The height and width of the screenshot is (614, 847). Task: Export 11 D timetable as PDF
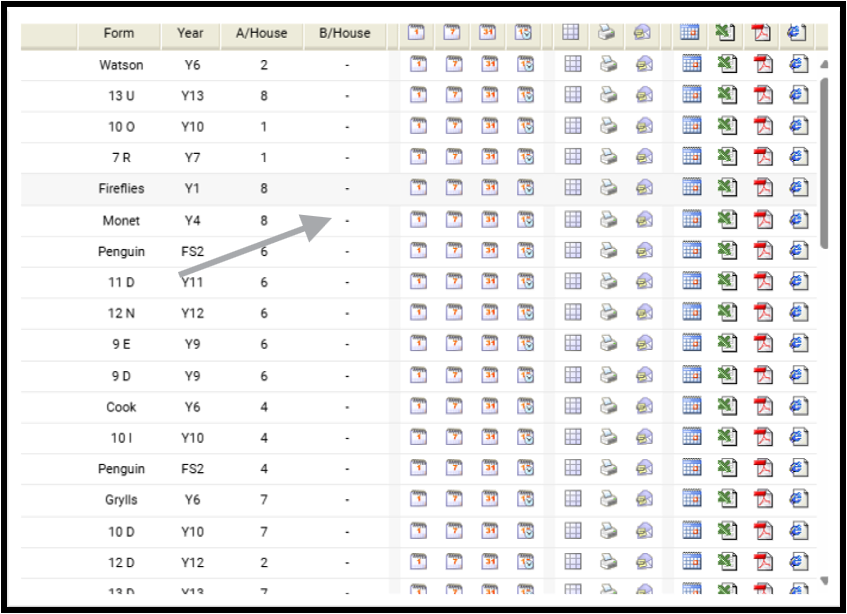coord(763,282)
